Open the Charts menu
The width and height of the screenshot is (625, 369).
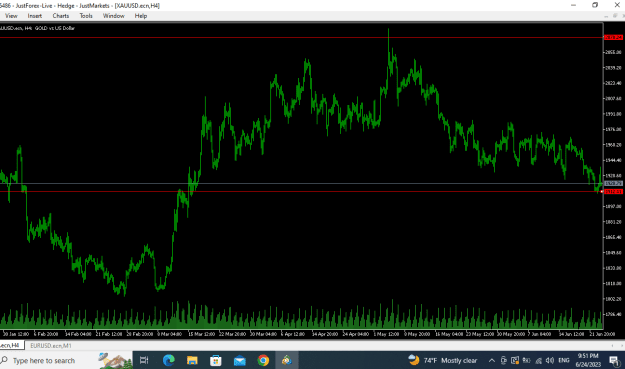click(x=61, y=16)
